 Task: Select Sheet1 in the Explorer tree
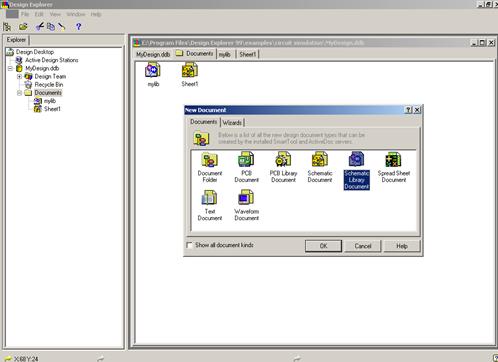[x=52, y=109]
